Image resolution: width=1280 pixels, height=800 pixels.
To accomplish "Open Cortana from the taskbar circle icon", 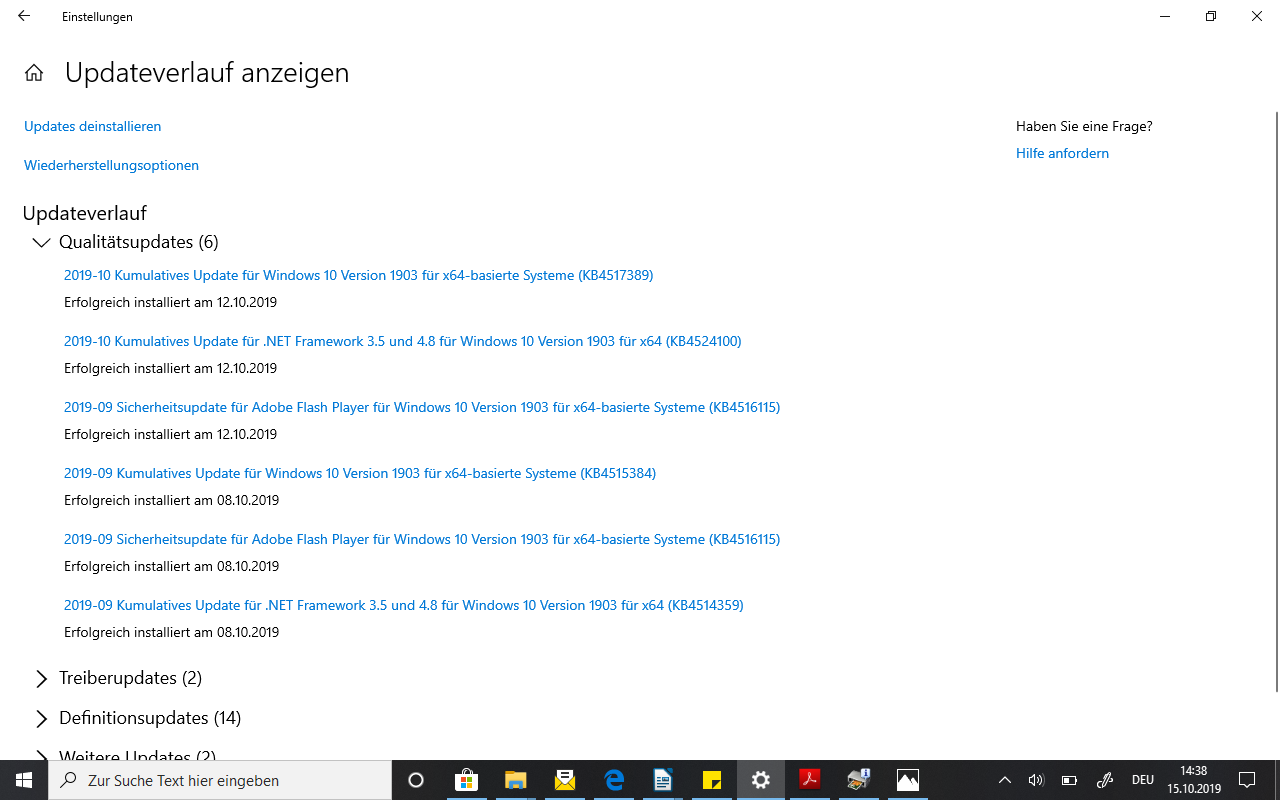I will pyautogui.click(x=416, y=780).
